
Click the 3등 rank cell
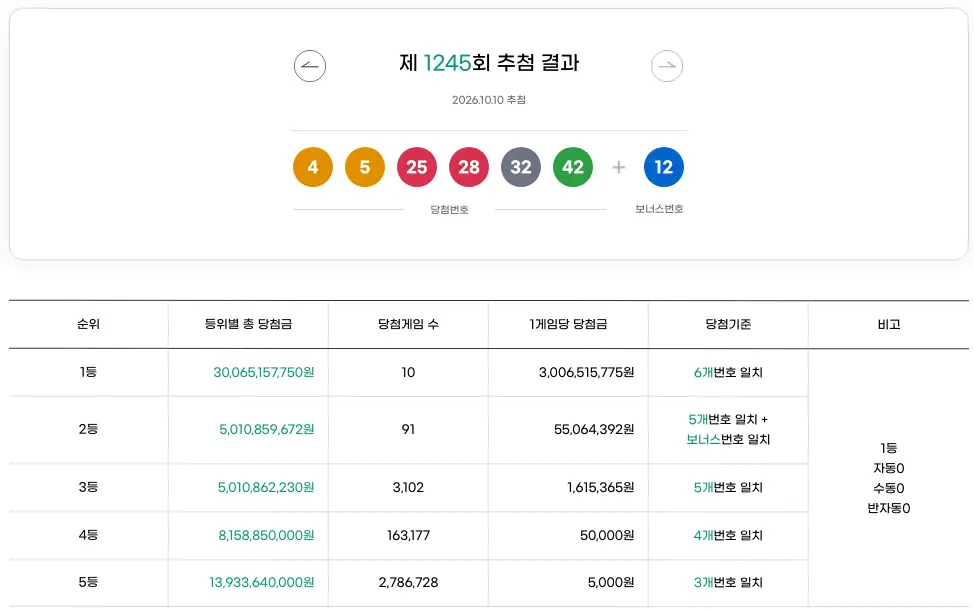coord(88,486)
